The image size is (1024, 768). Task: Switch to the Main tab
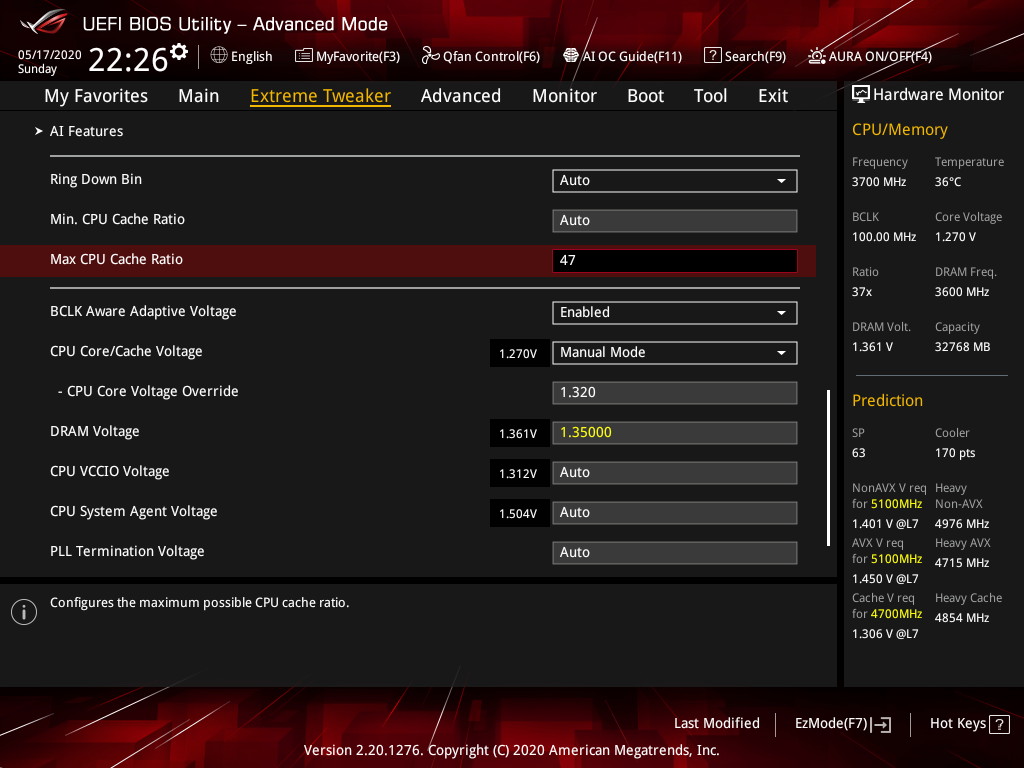[x=199, y=96]
